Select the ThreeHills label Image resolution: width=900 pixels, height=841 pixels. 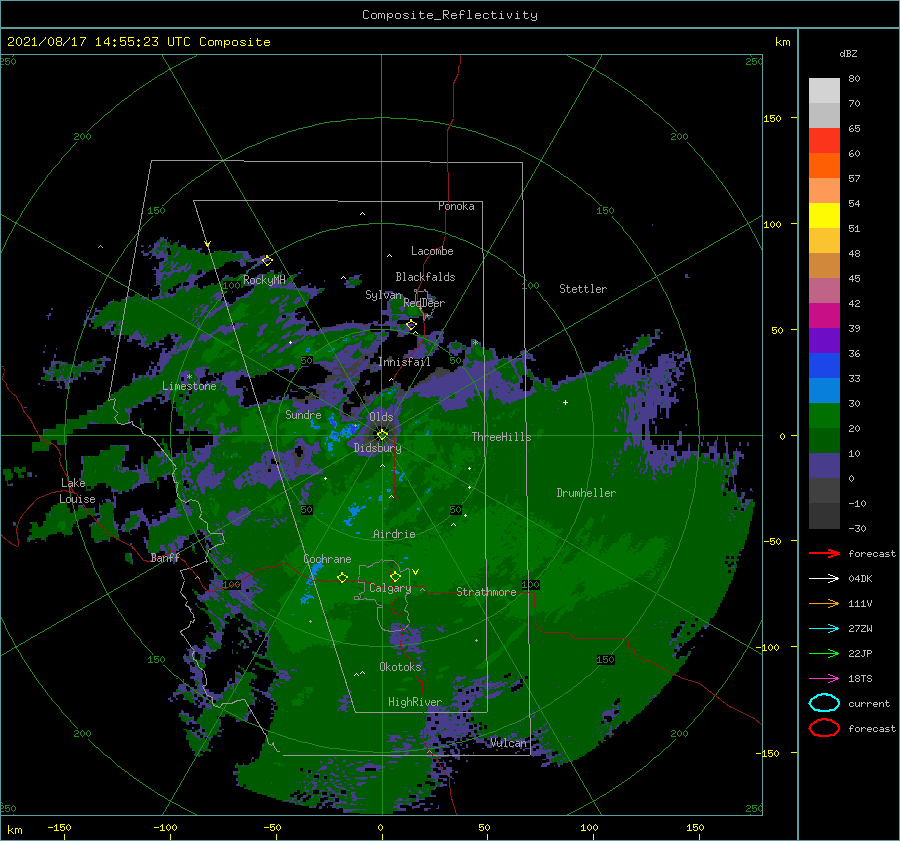502,437
